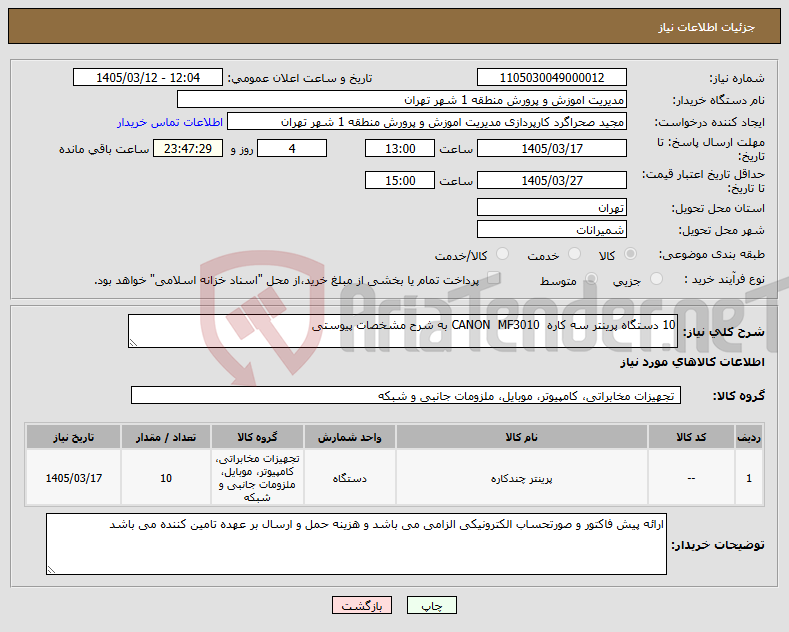
Task: Click the remaining days field showing 4
Action: pyautogui.click(x=292, y=148)
